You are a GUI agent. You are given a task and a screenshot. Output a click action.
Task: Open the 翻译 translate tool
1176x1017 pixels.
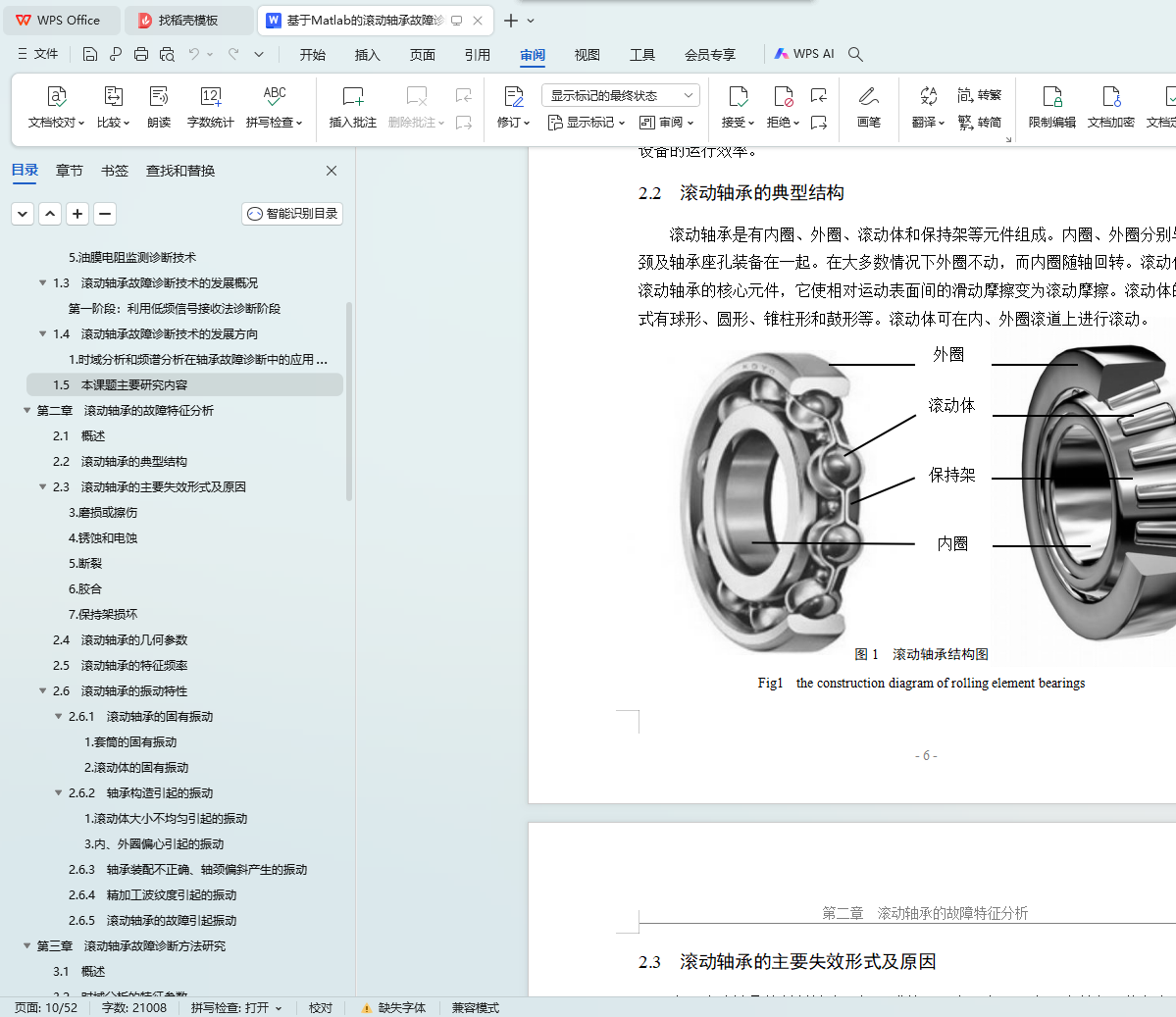click(x=929, y=107)
